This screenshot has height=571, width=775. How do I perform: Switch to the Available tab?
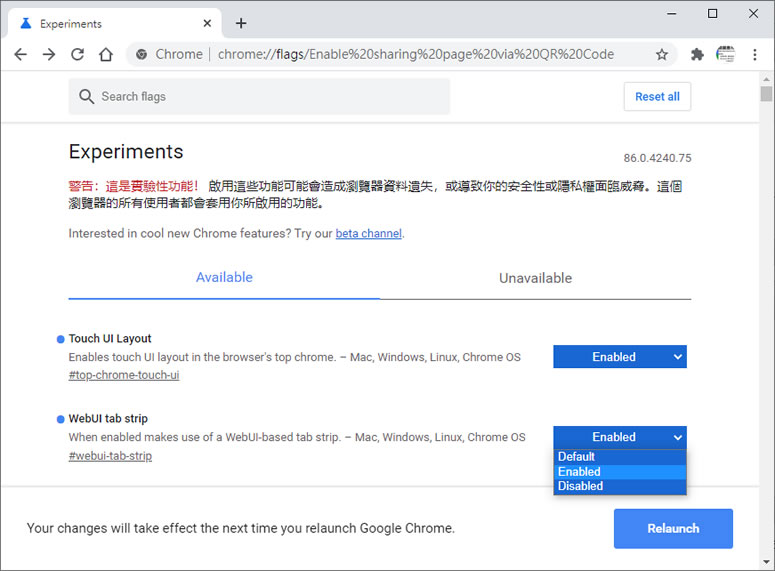click(x=224, y=277)
